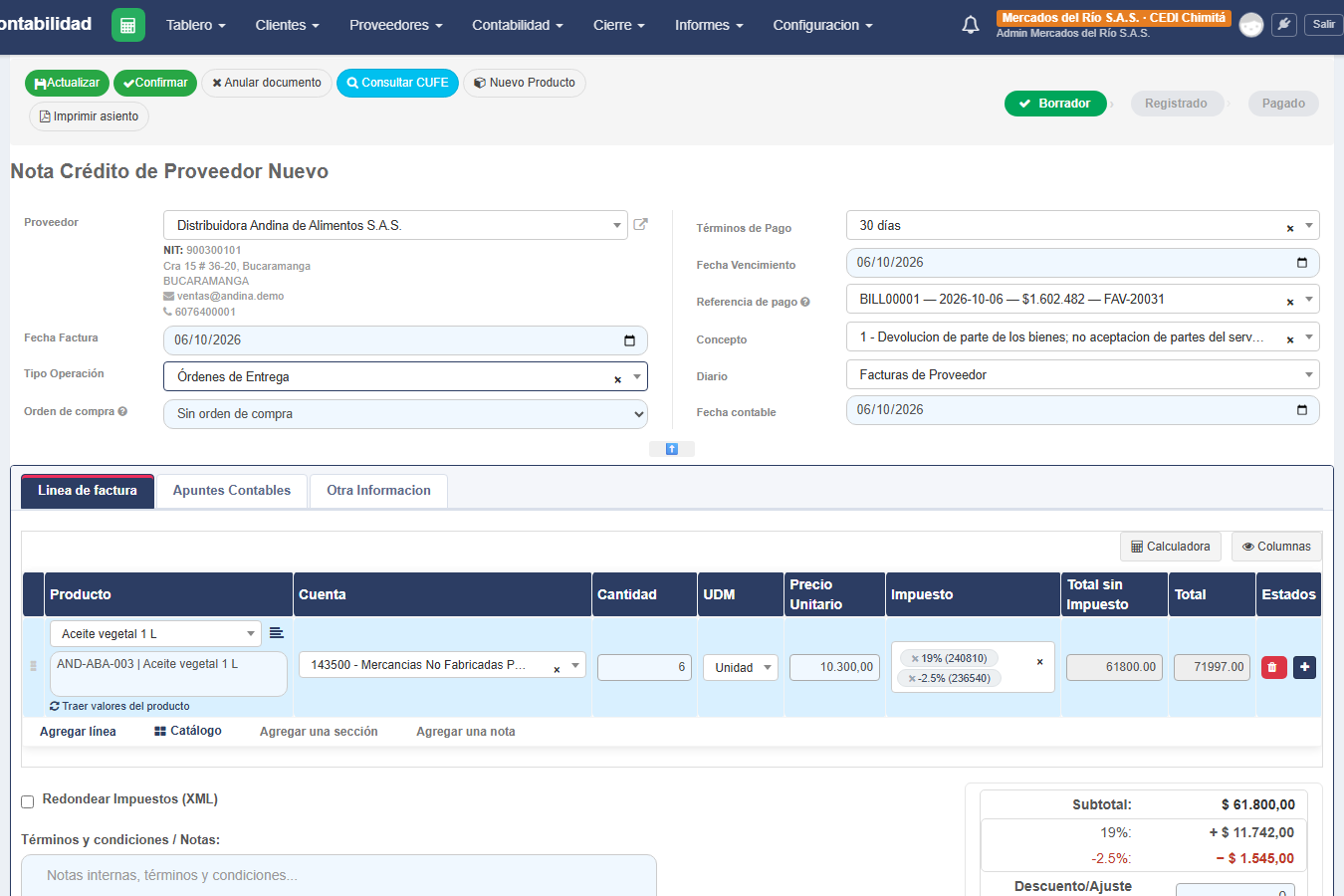1344x896 pixels.
Task: Open the Proveedor dropdown
Action: click(x=395, y=225)
